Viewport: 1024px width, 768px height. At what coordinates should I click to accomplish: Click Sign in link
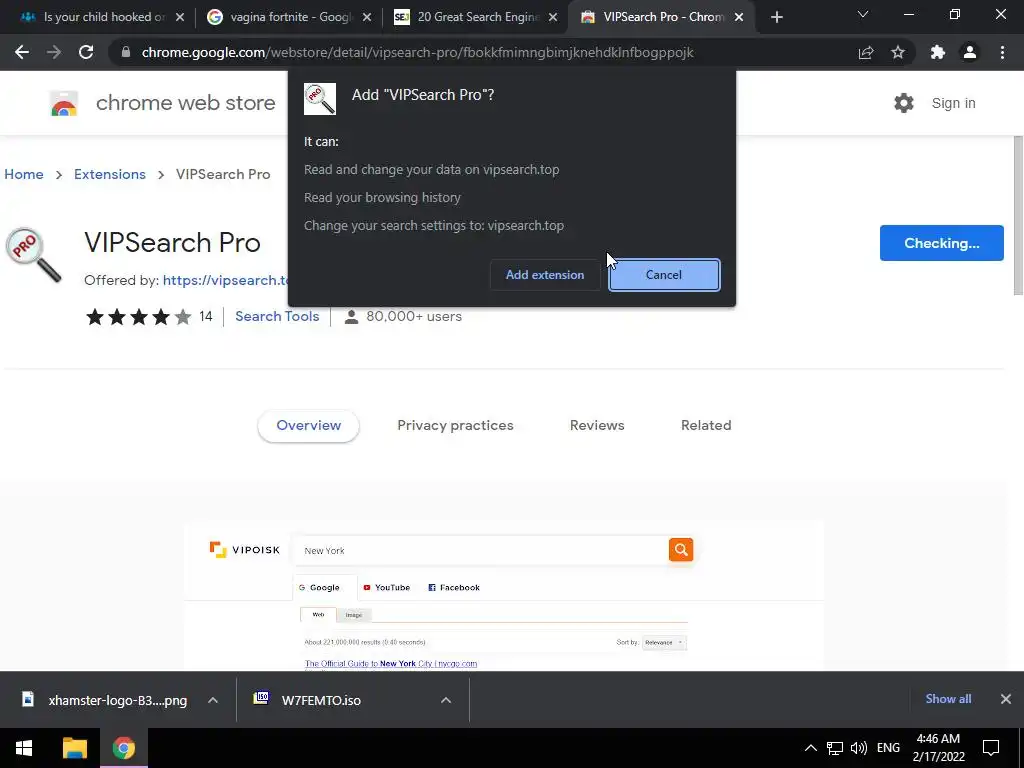(x=953, y=103)
